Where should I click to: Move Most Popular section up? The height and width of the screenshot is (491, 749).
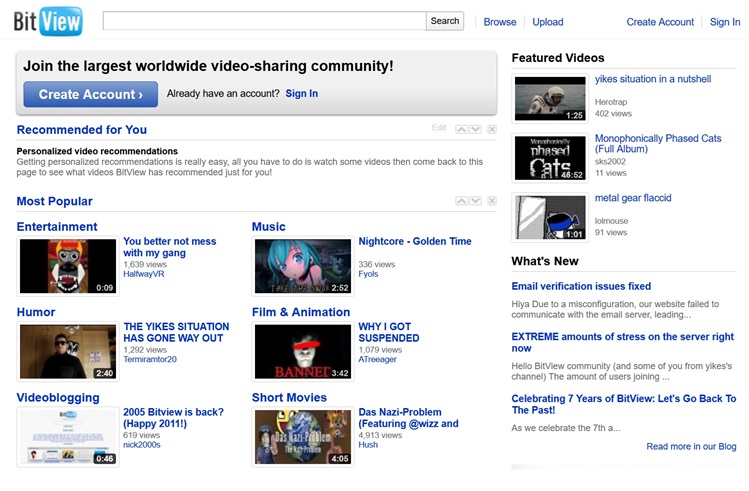(461, 201)
